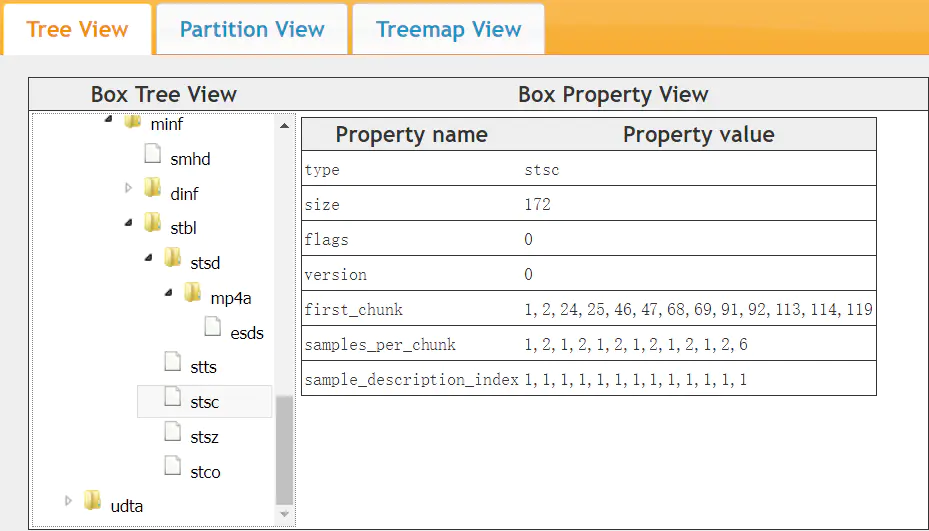Viewport: 929px width, 531px height.
Task: Select the stsz box label
Action: tap(204, 437)
